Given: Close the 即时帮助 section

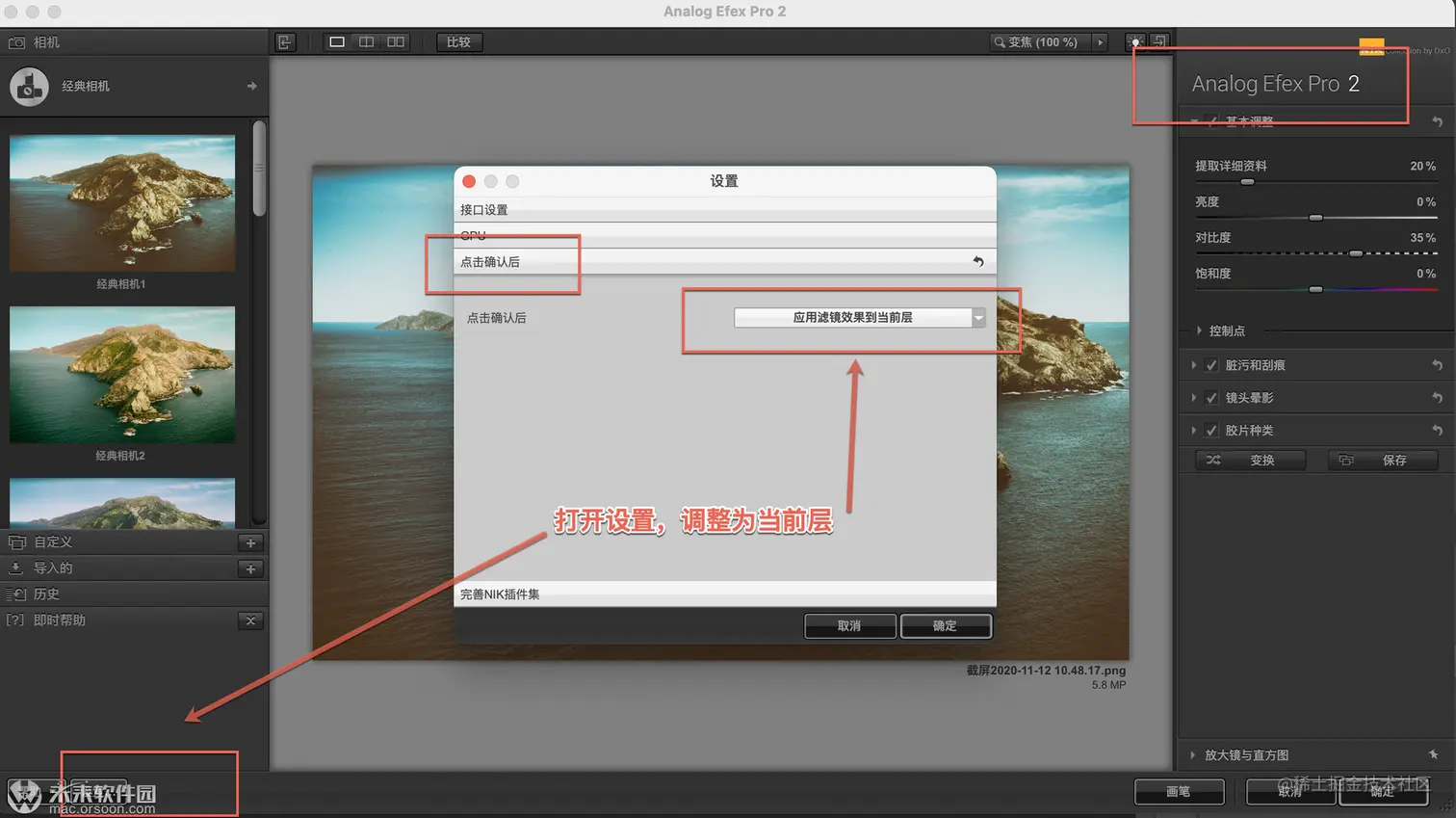Looking at the screenshot, I should tap(250, 620).
